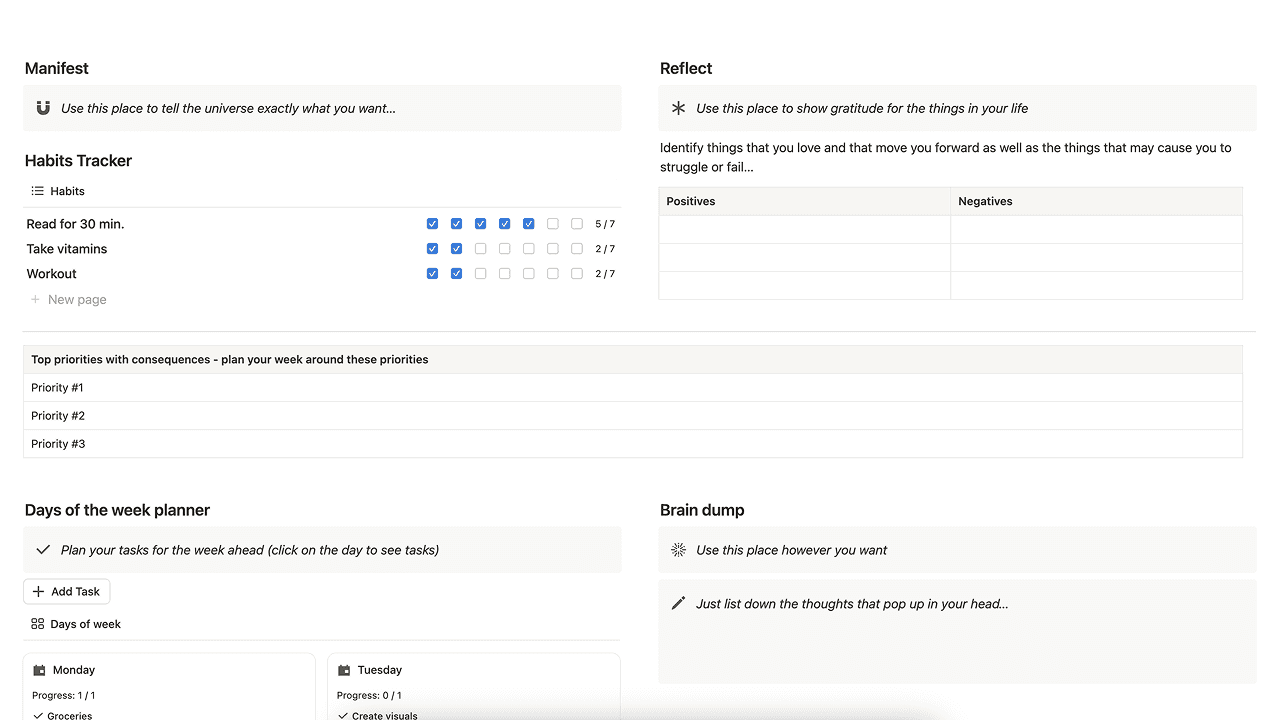The image size is (1280, 720).
Task: Click the 5 / 7 progress count
Action: (605, 224)
